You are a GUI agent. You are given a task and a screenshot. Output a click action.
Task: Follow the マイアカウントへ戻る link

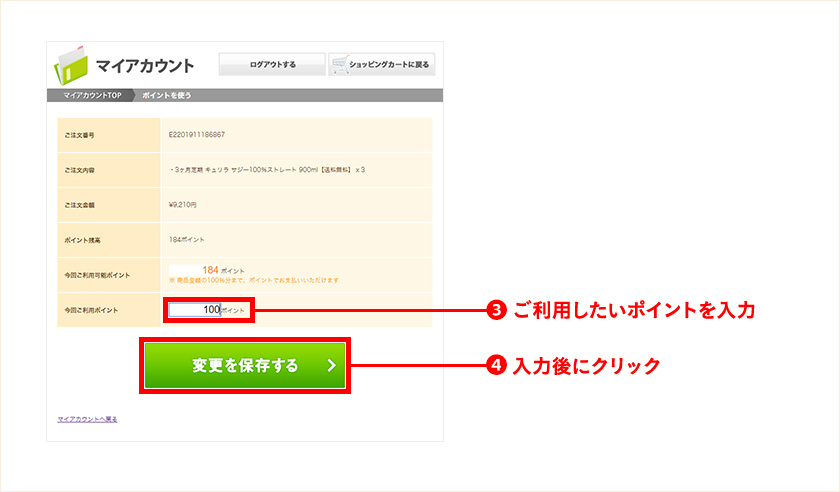[x=87, y=419]
